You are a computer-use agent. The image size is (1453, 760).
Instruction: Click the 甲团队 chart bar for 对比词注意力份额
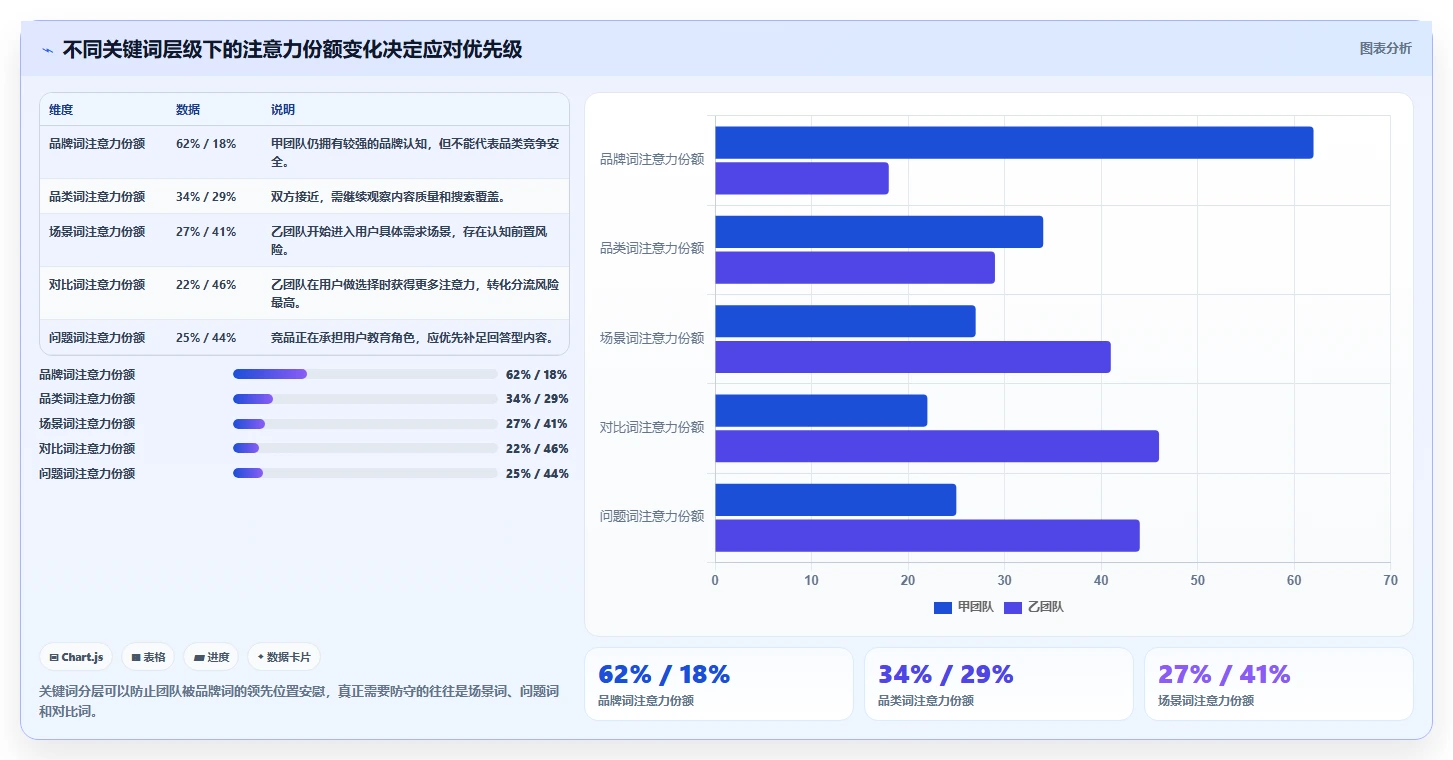(821, 411)
